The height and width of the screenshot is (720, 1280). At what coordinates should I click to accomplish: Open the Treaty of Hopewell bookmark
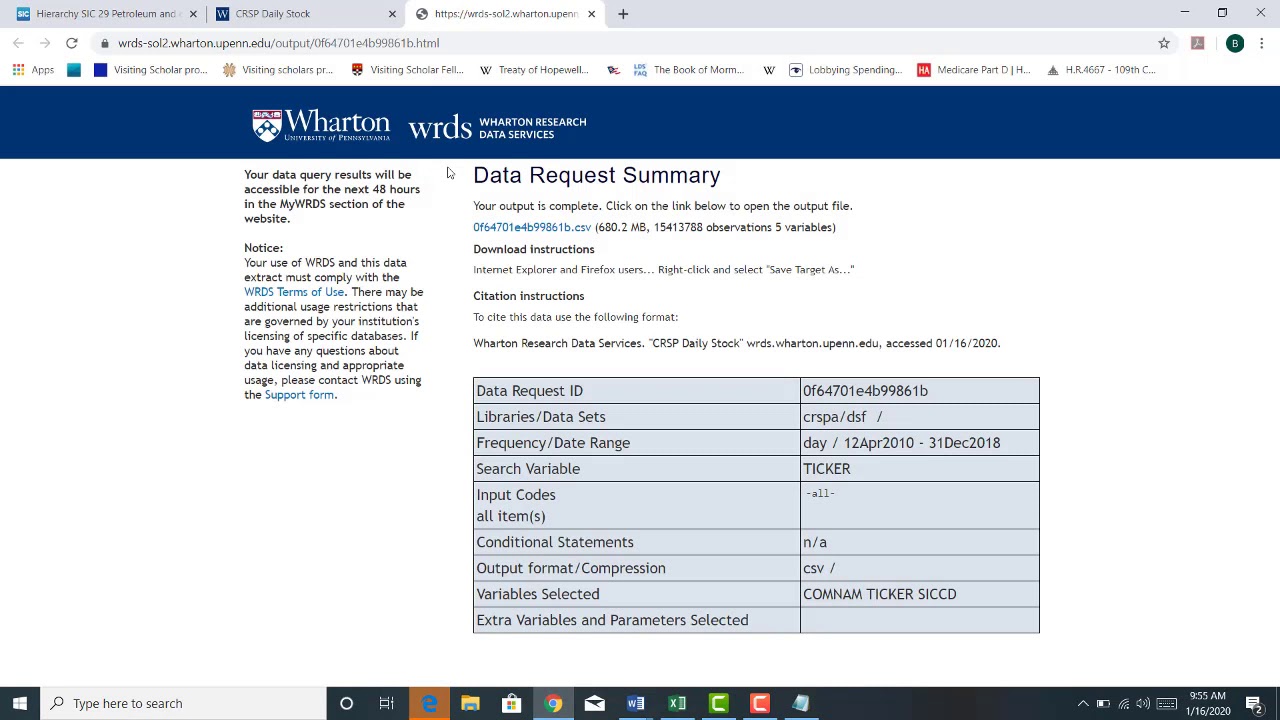point(535,70)
